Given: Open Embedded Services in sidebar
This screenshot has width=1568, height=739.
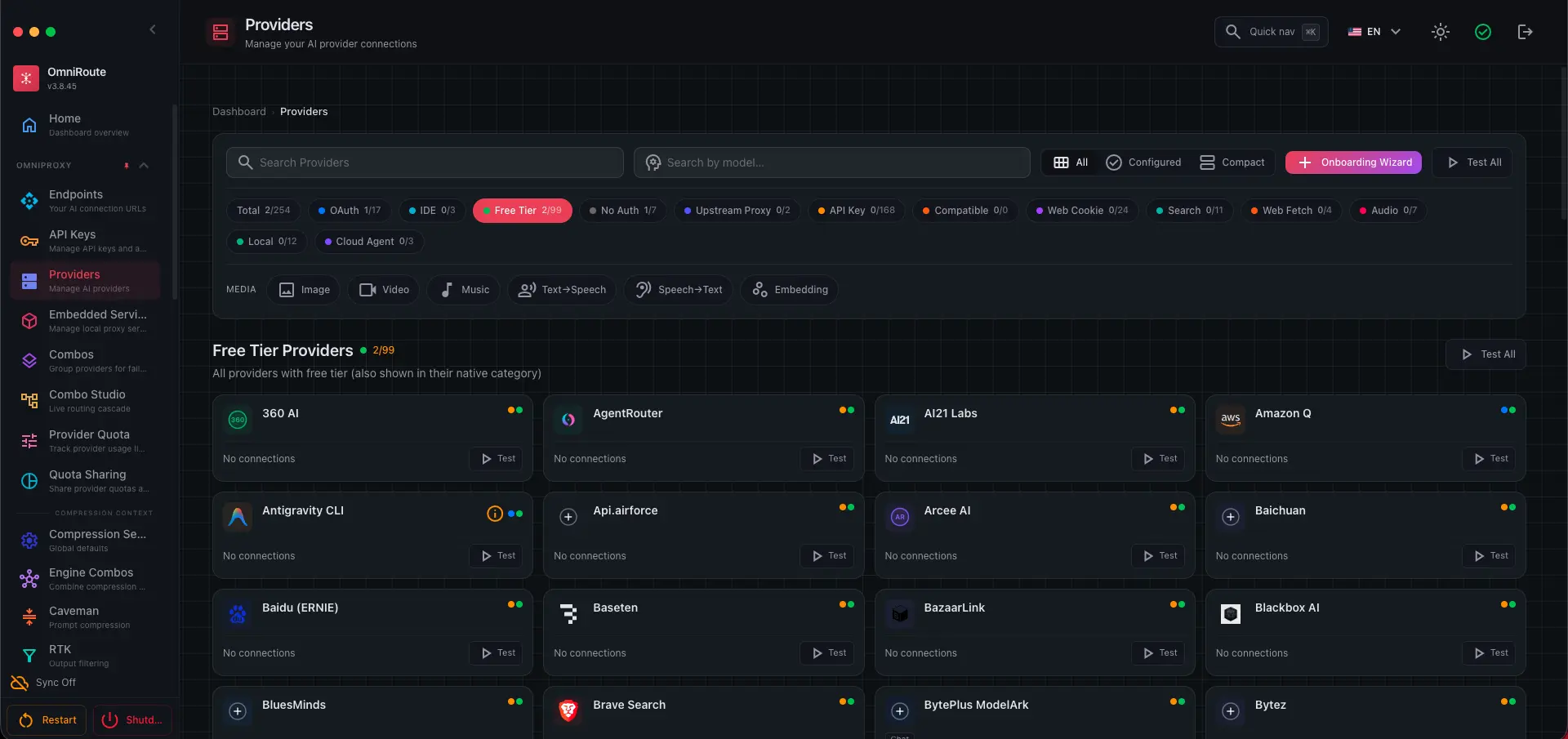Looking at the screenshot, I should pos(87,321).
